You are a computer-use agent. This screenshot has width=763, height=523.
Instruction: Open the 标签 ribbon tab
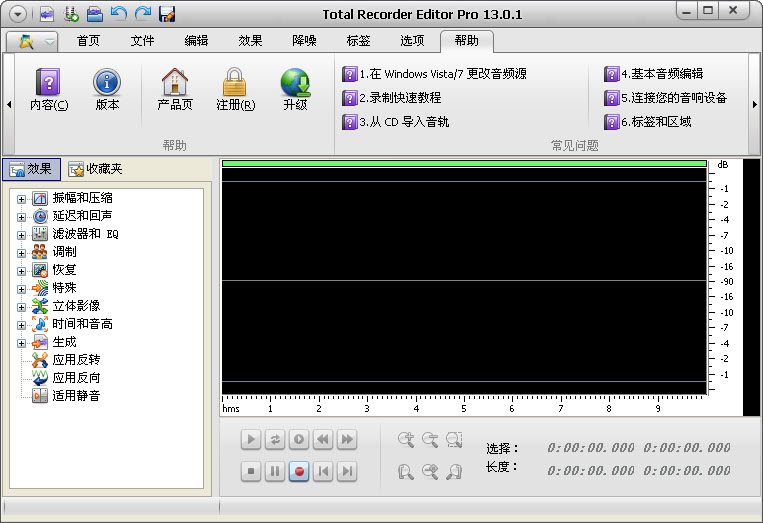click(358, 41)
